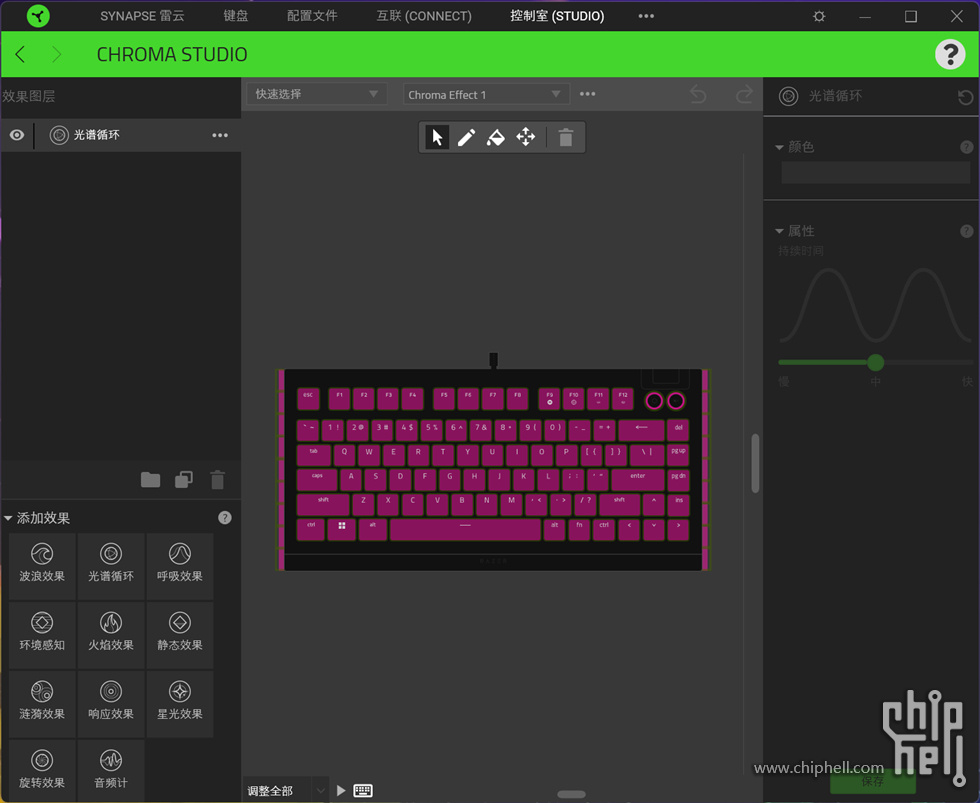Image resolution: width=980 pixels, height=803 pixels.
Task: Collapse the 属性 section
Action: coord(779,231)
